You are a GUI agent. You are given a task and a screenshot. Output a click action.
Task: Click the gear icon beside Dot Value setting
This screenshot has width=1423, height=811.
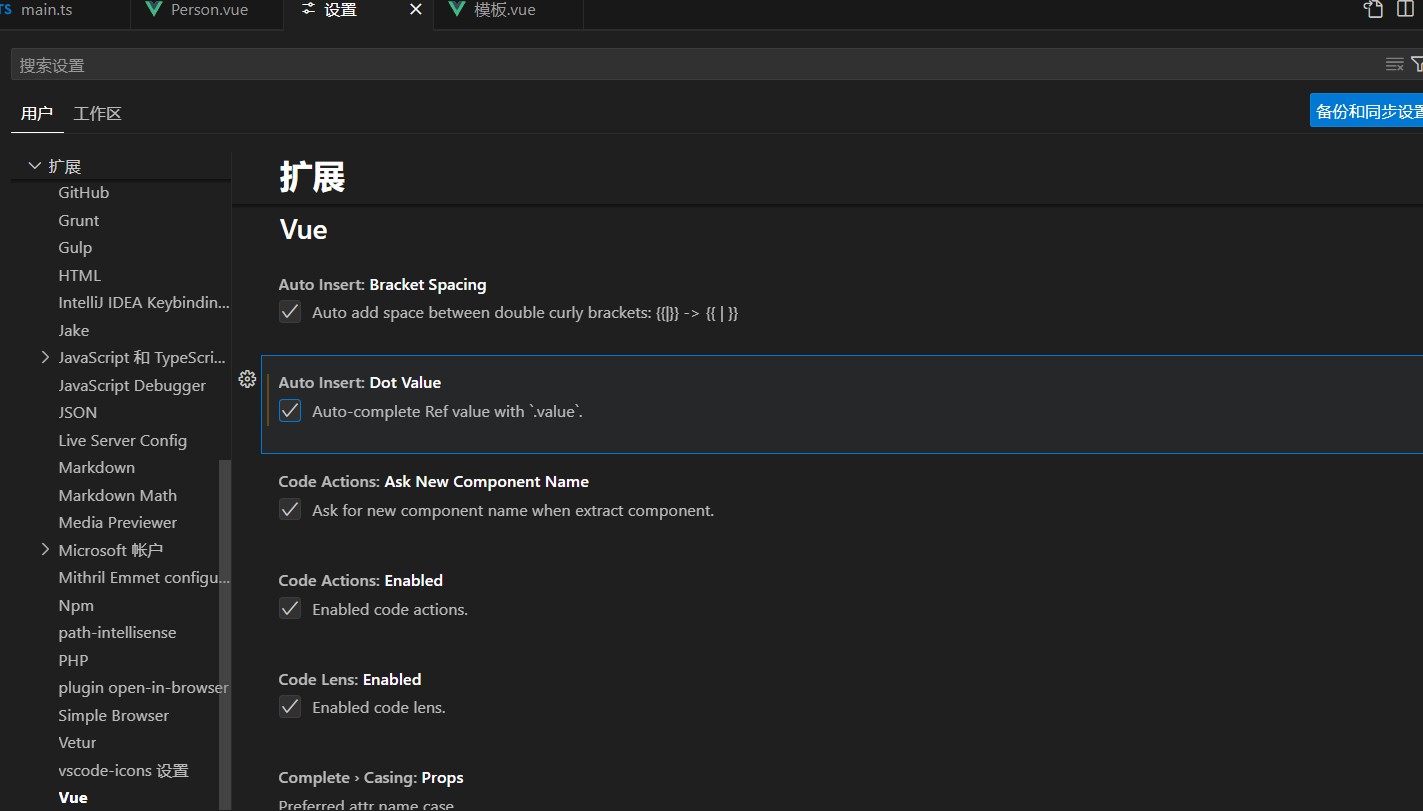[248, 379]
